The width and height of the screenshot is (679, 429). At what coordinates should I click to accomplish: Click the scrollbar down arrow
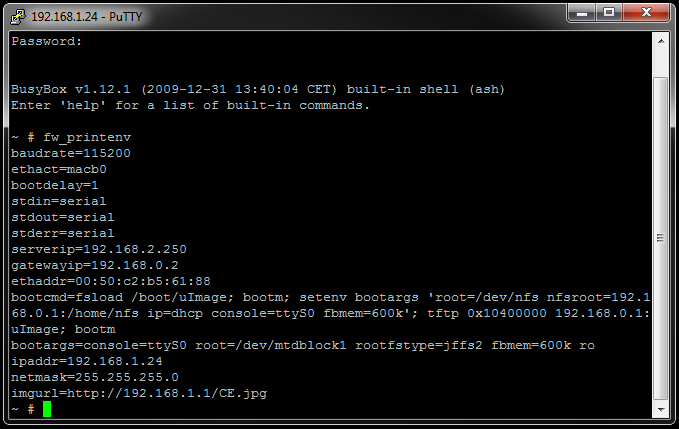click(660, 410)
